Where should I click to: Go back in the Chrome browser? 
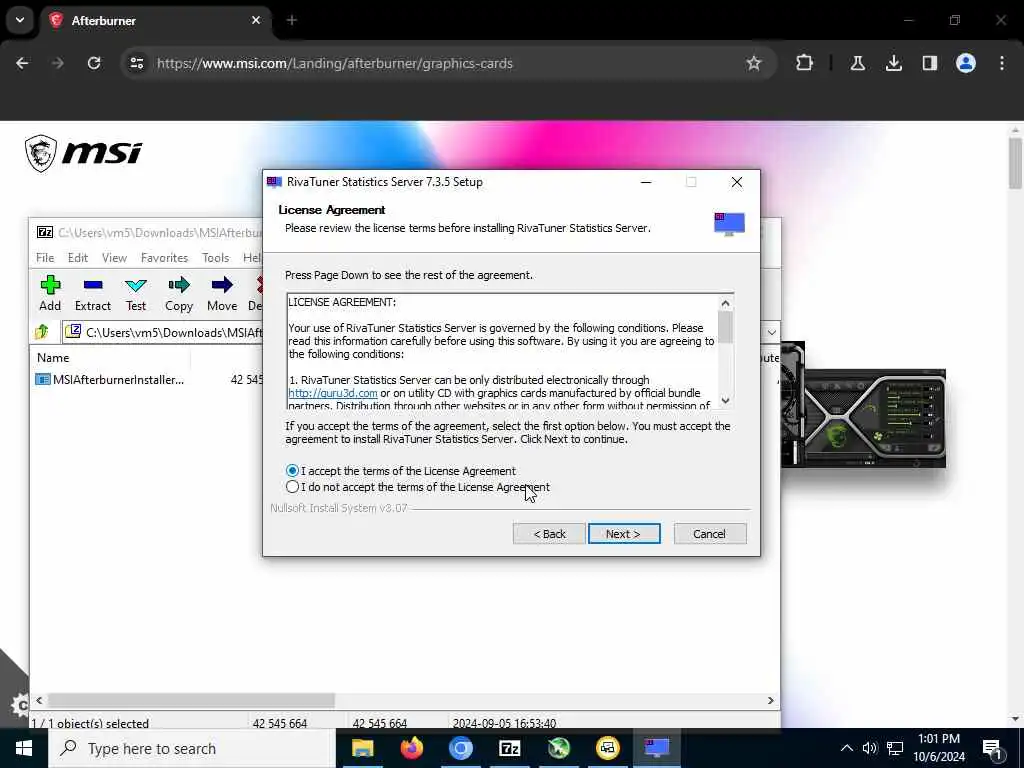(22, 63)
